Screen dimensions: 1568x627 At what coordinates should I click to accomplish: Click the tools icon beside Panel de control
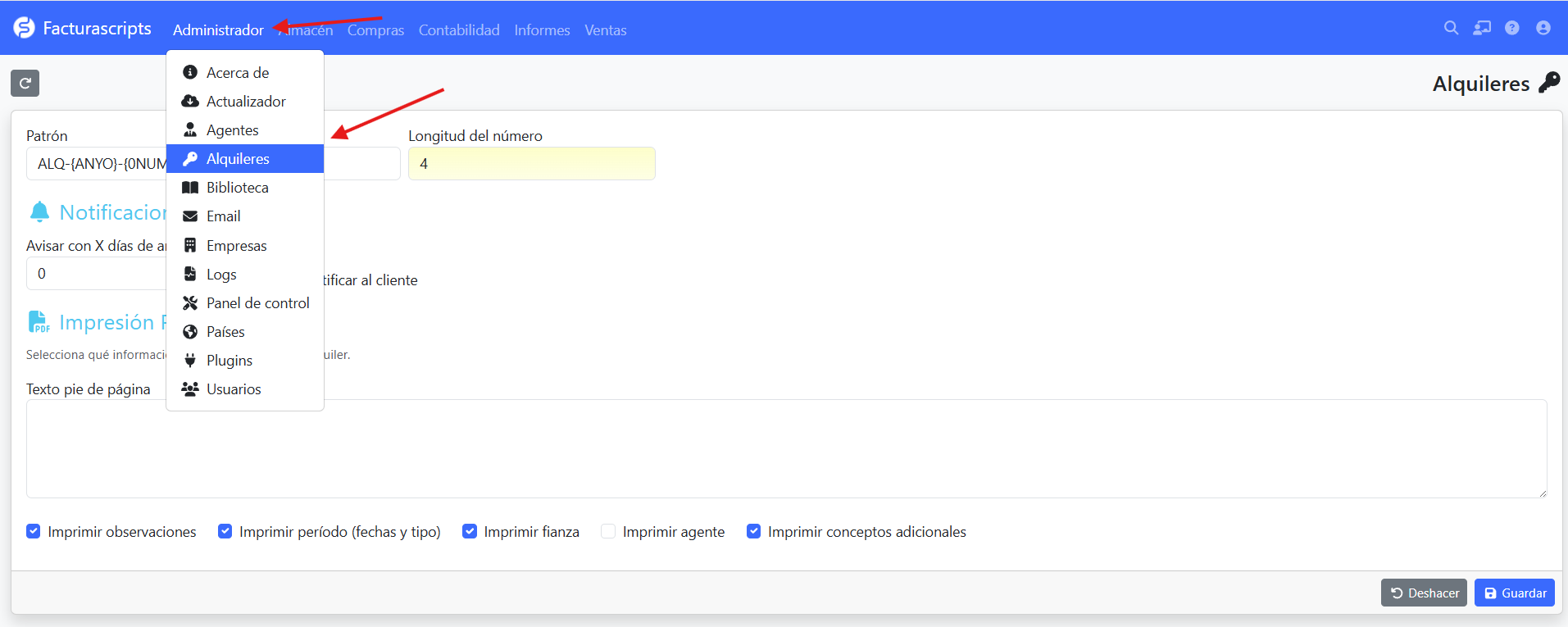(190, 302)
